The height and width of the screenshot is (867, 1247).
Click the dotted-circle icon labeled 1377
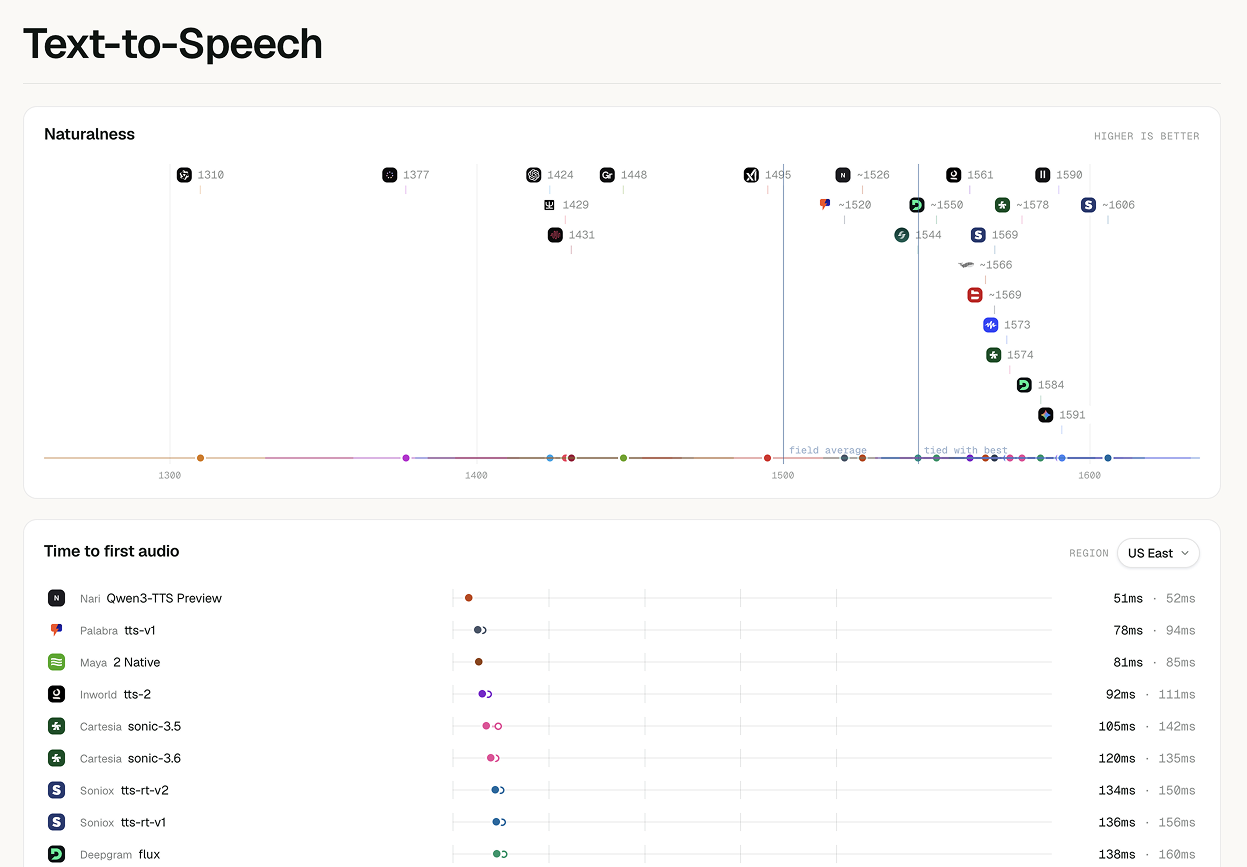click(x=389, y=175)
